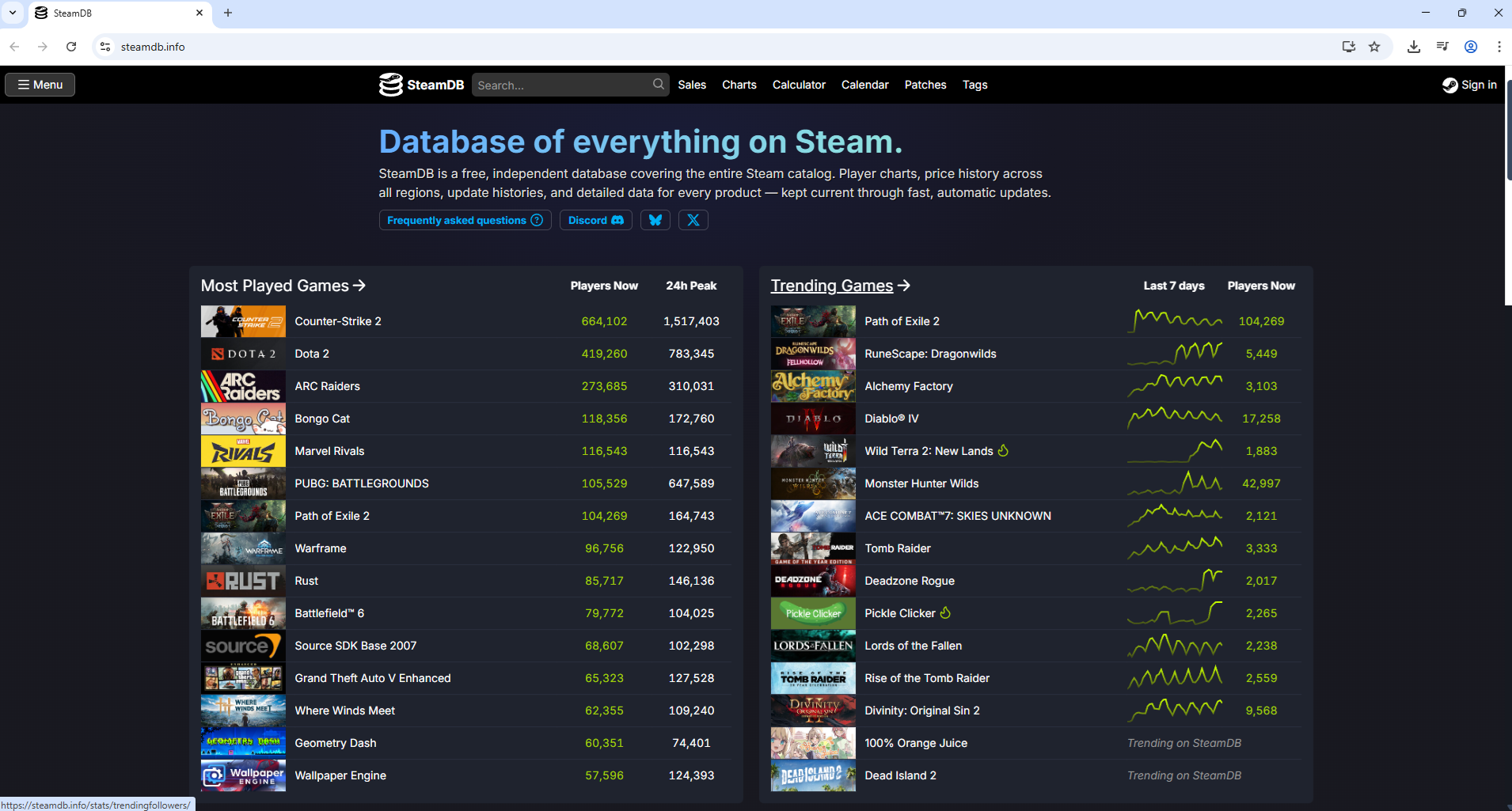
Task: Open the tab search dropdown arrow
Action: tap(13, 13)
